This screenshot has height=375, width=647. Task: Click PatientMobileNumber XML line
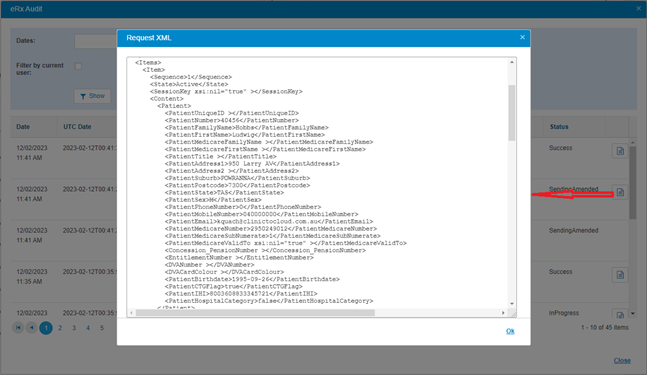coord(261,214)
